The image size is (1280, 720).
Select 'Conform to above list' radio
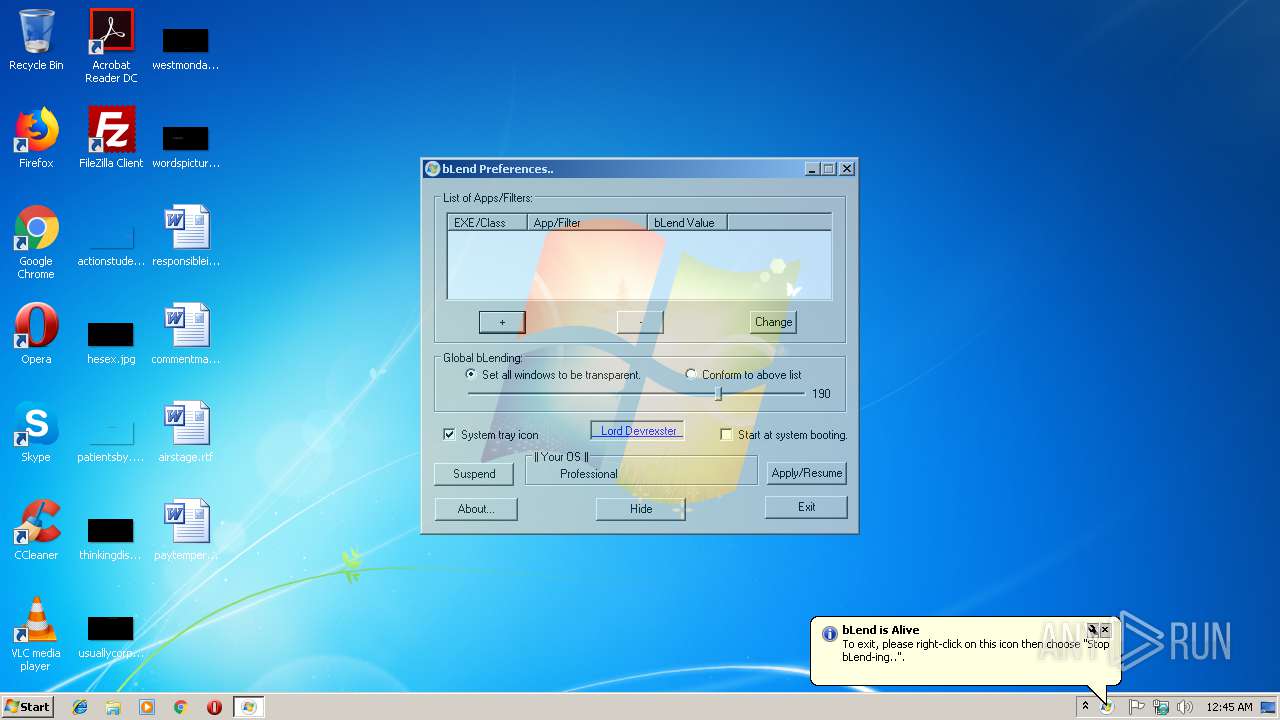click(691, 375)
